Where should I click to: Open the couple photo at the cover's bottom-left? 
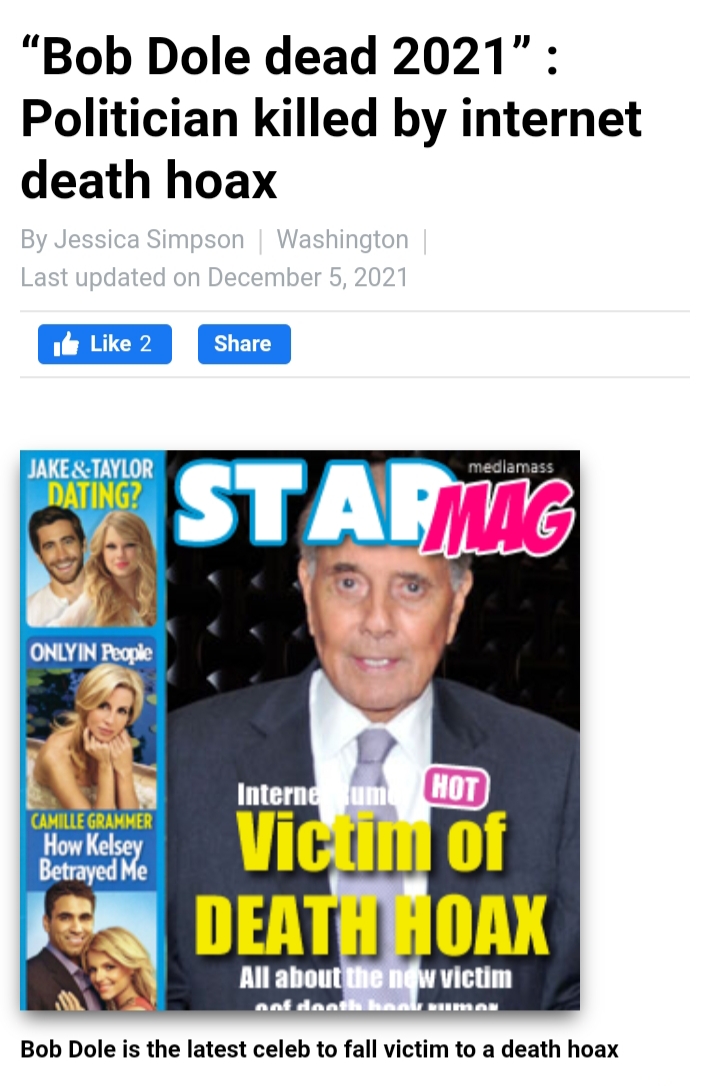tap(91, 950)
